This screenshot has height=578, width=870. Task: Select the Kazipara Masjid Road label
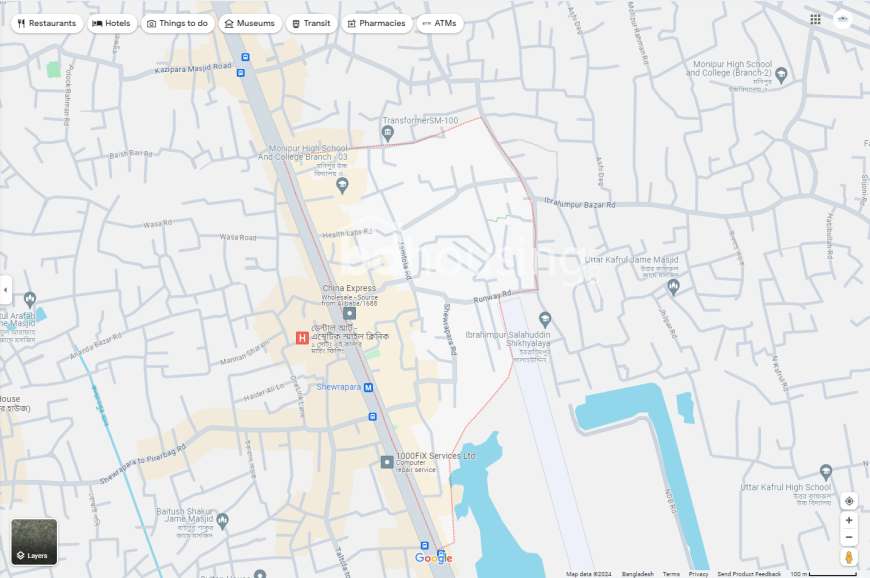193,68
